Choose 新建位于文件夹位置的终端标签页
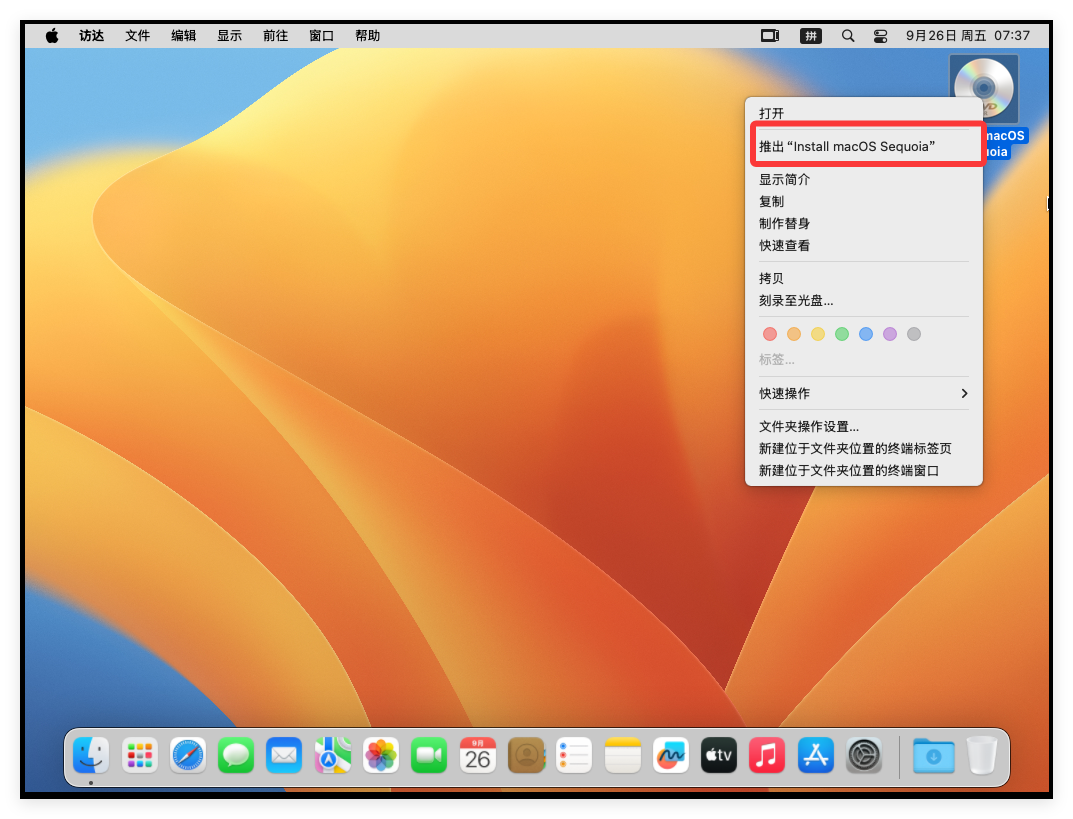Viewport: 1073px width, 819px height. coord(864,448)
